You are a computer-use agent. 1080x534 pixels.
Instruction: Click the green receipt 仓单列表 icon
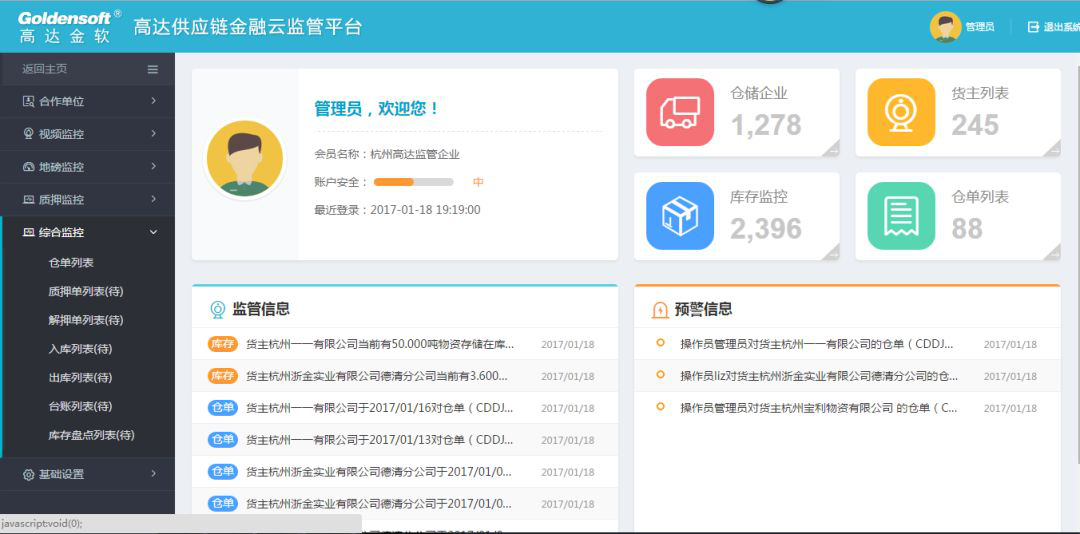(901, 216)
